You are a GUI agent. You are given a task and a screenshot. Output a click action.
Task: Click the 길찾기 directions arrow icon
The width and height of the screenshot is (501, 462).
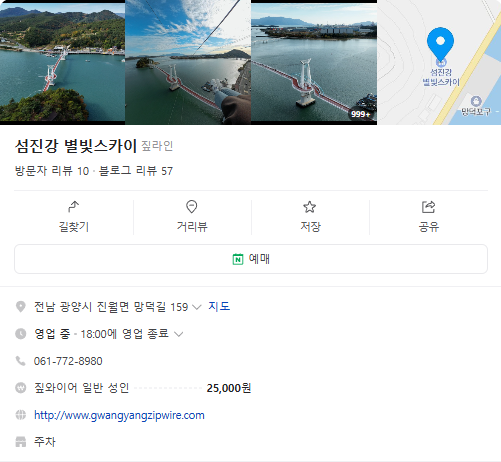(x=74, y=207)
